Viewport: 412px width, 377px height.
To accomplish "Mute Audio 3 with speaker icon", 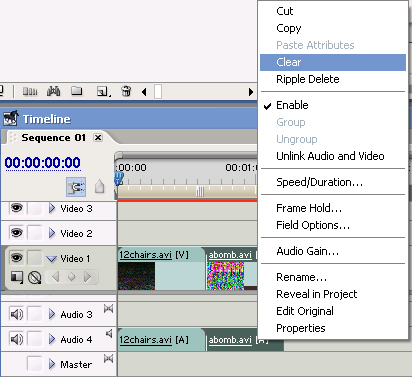I will click(x=17, y=314).
